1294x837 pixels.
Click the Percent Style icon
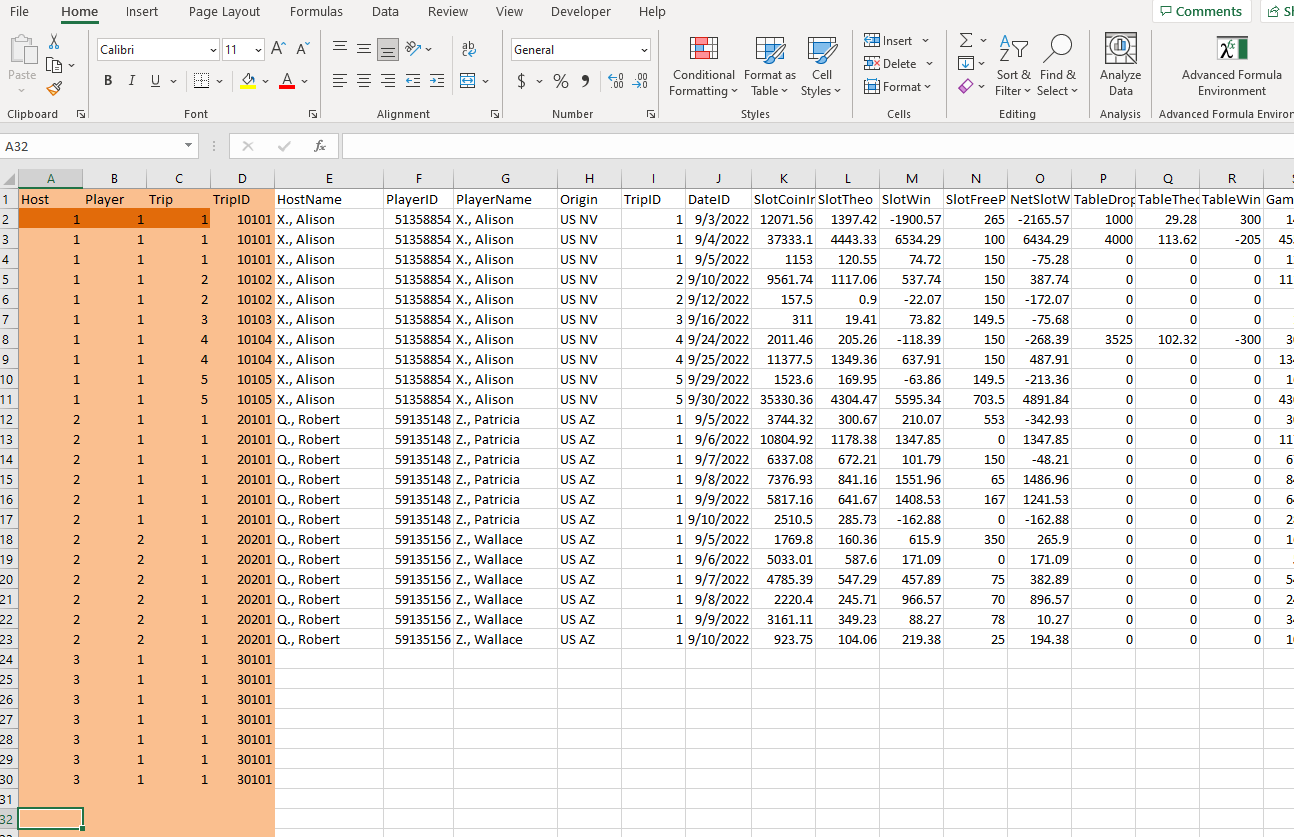[561, 81]
